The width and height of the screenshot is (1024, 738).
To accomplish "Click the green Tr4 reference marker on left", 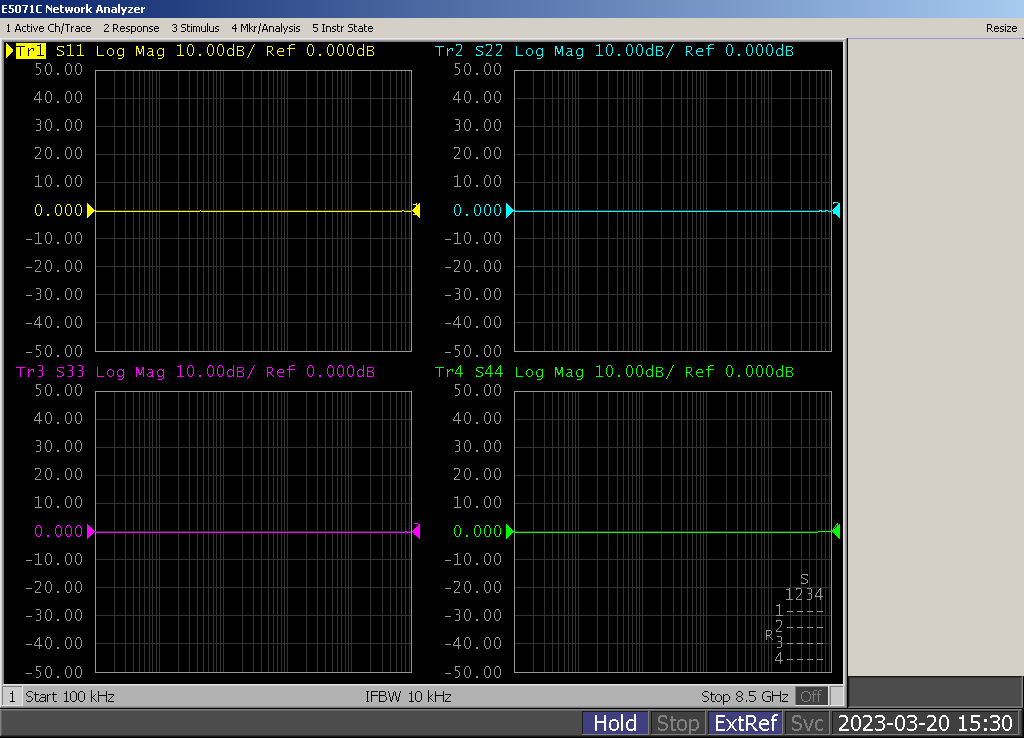I will (510, 532).
